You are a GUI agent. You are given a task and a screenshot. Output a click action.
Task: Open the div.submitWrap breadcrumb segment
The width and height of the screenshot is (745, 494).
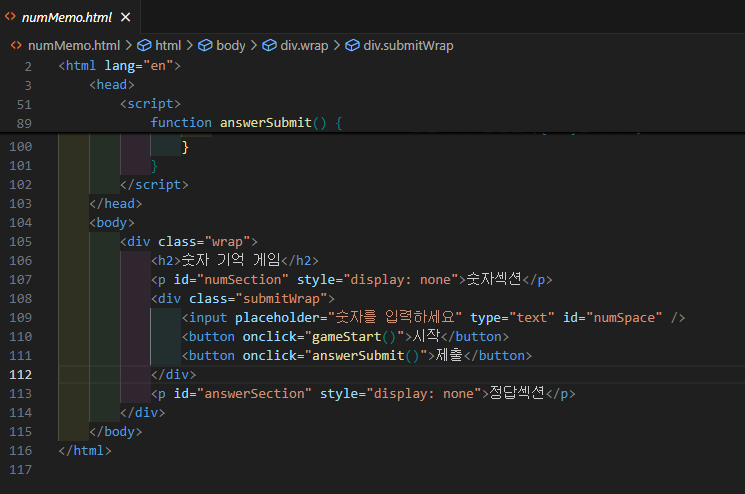[x=408, y=45]
